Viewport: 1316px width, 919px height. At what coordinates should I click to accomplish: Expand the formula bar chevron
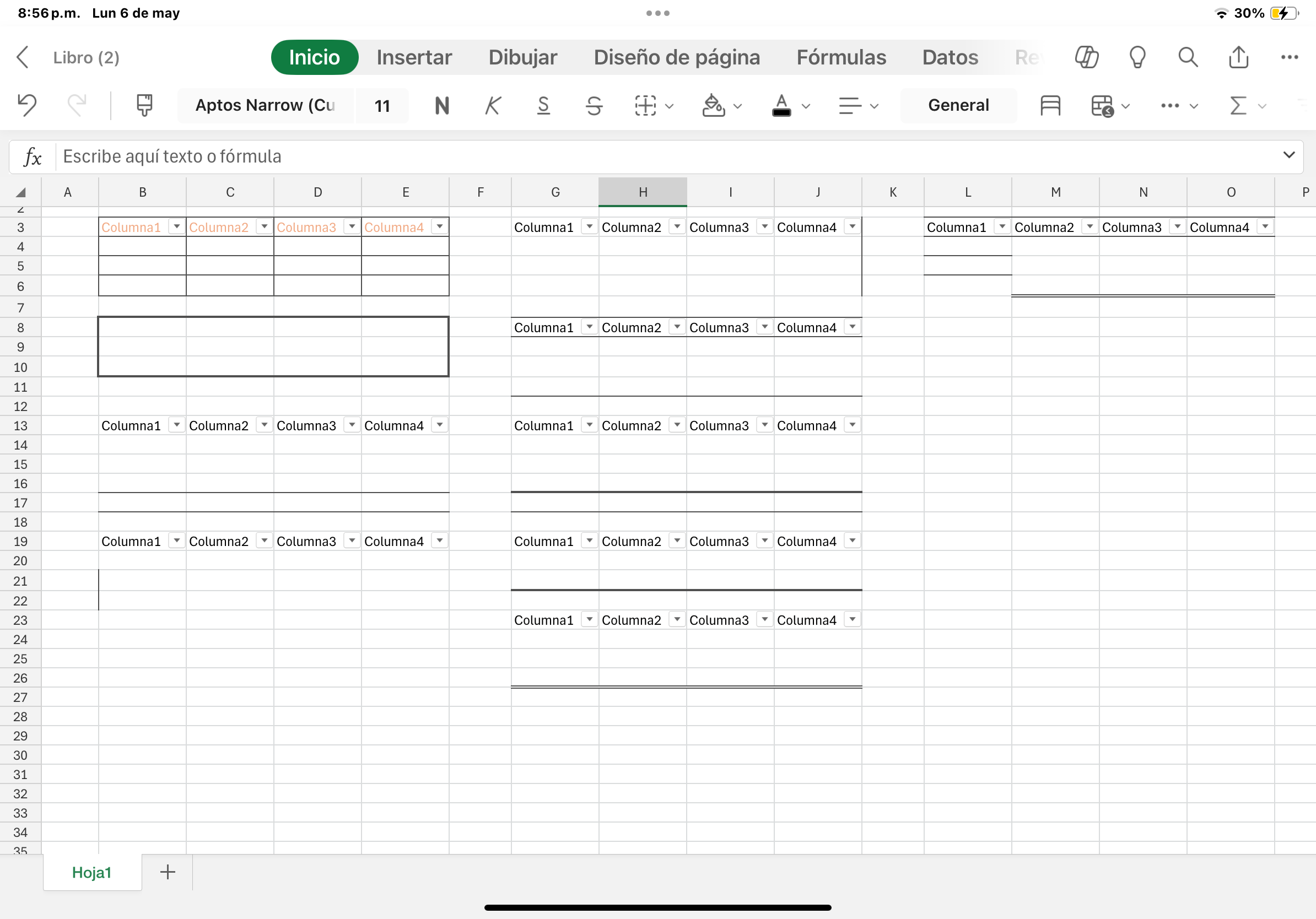pos(1288,155)
